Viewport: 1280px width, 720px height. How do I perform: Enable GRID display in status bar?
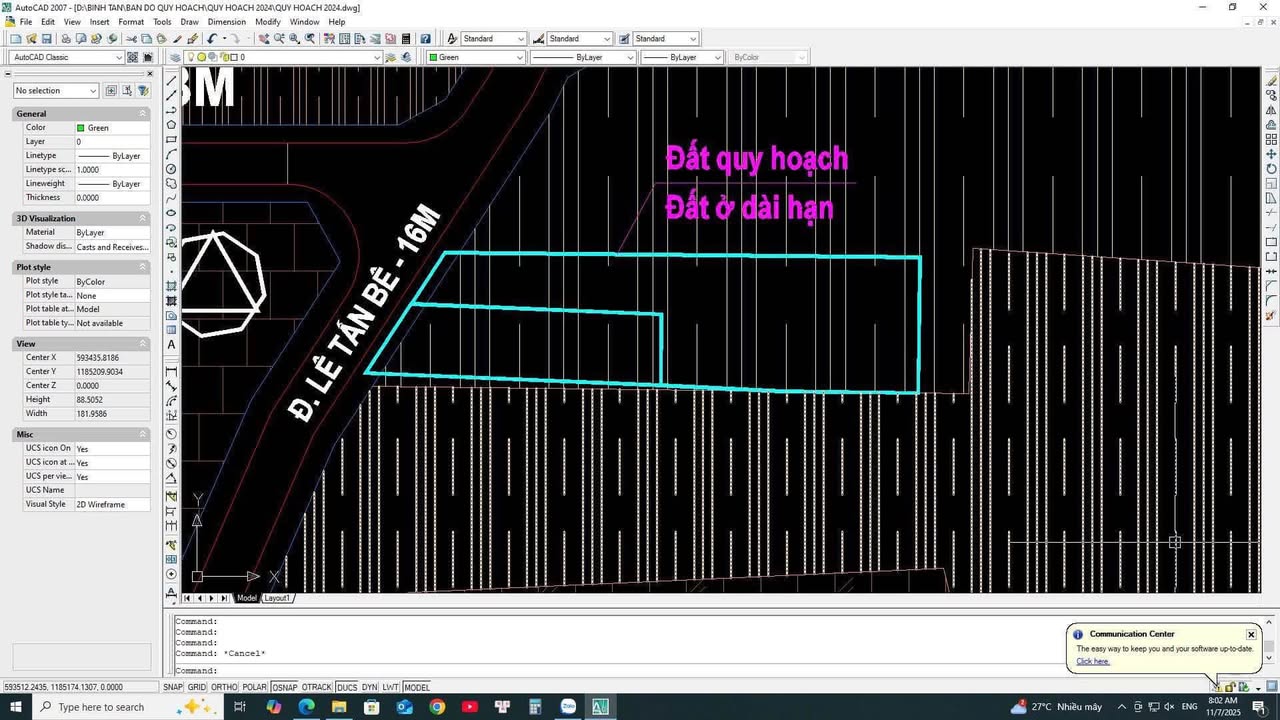[196, 687]
